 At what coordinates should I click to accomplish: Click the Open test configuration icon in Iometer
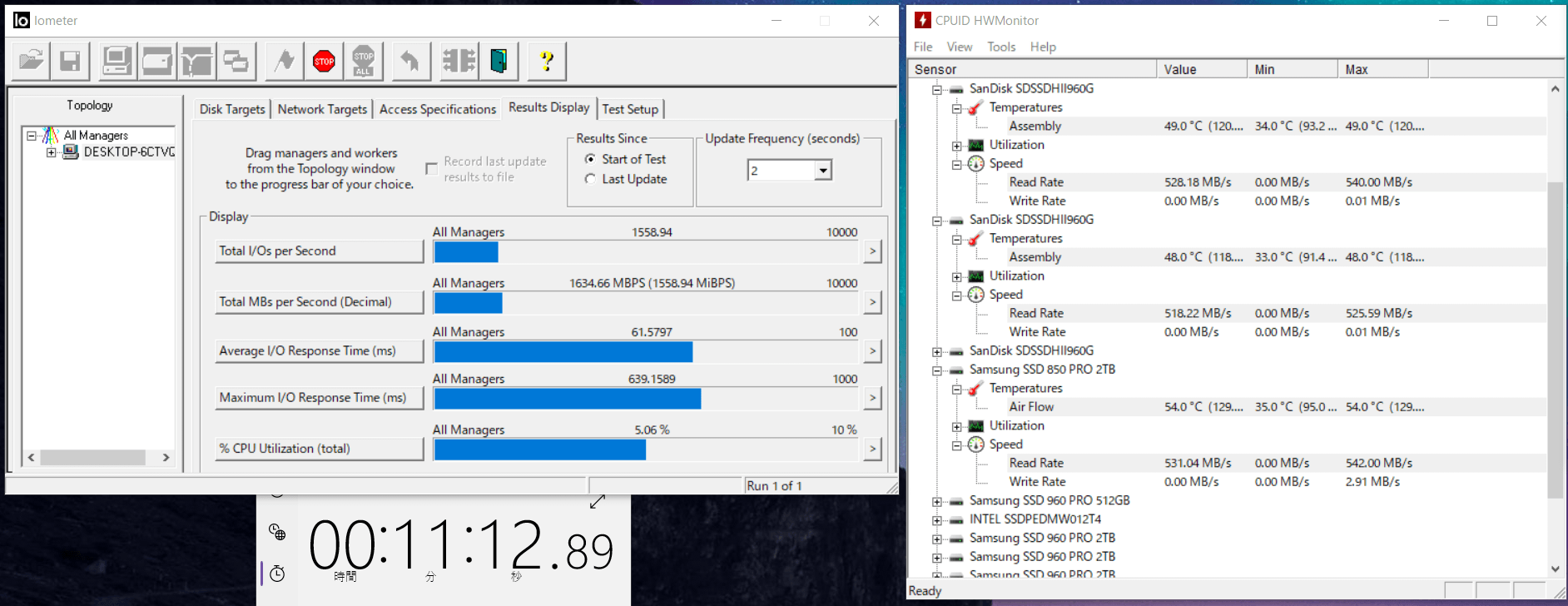click(31, 61)
